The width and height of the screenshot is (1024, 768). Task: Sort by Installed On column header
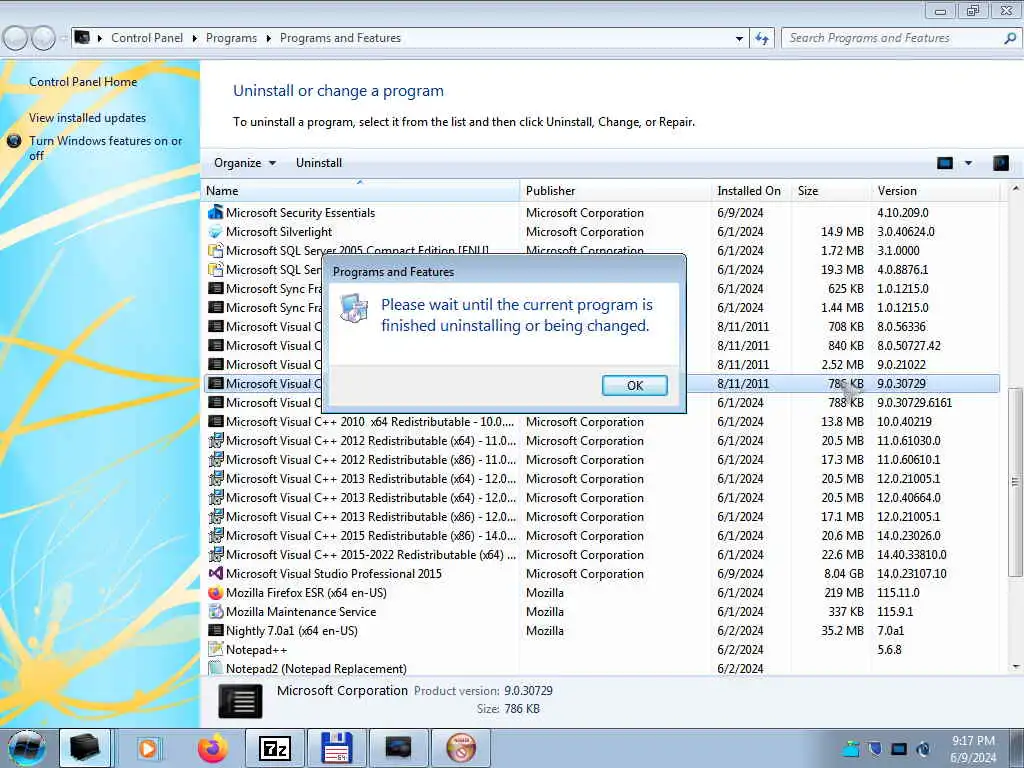[x=752, y=191]
